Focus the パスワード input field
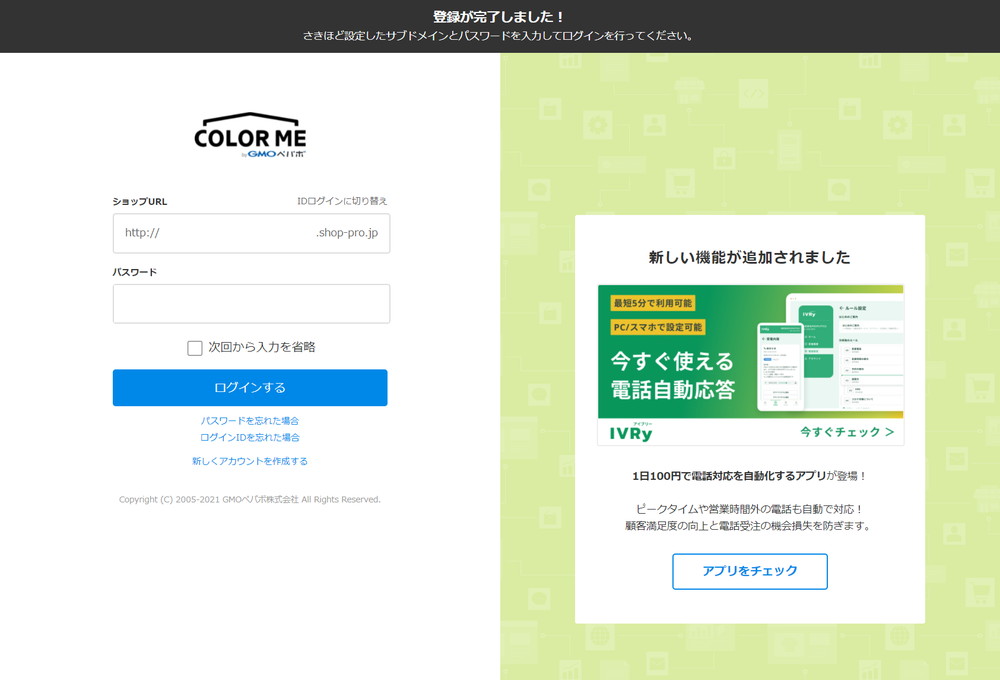The height and width of the screenshot is (680, 1000). coord(251,304)
